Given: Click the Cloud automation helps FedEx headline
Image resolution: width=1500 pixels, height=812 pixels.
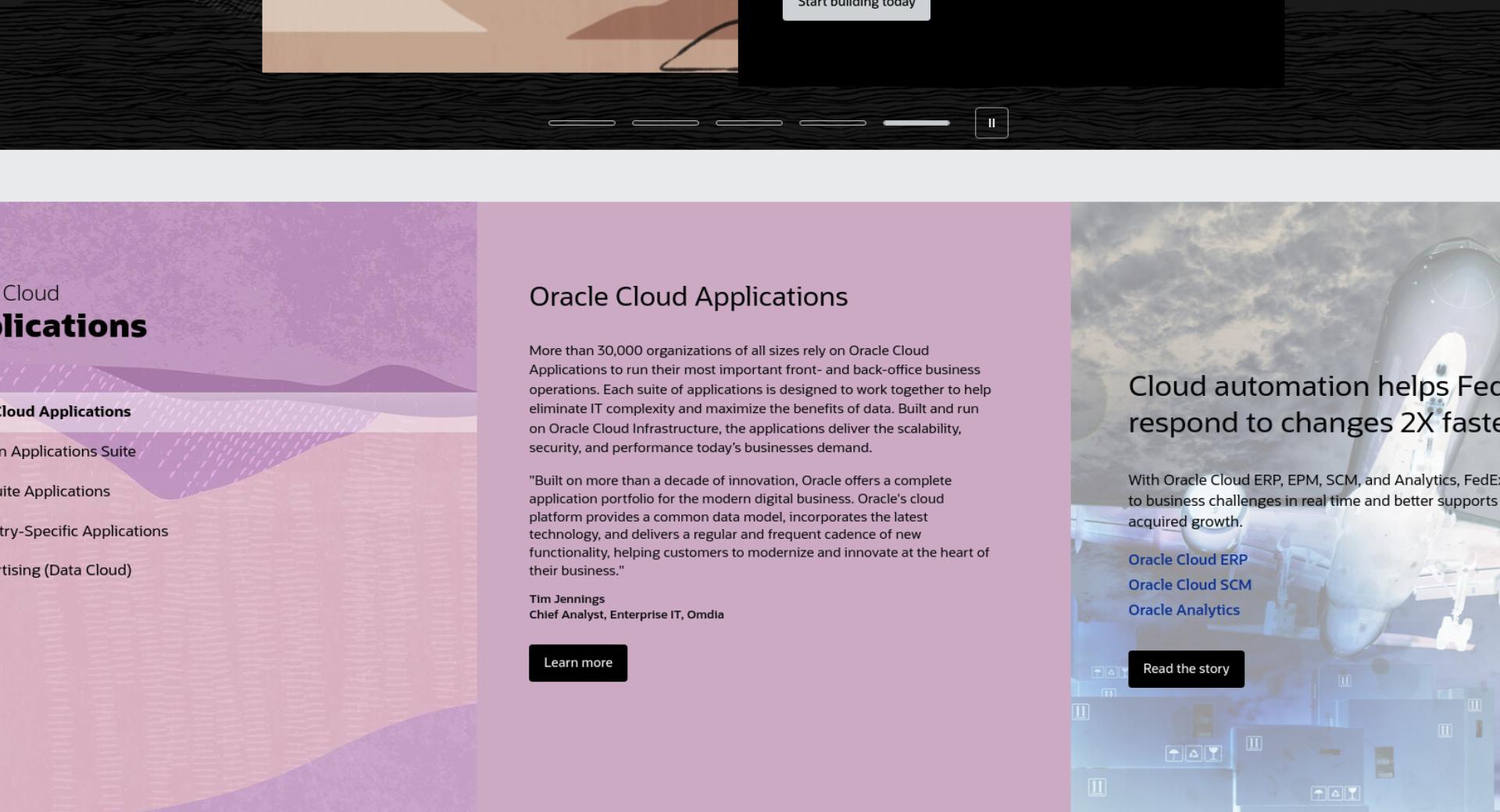Looking at the screenshot, I should (x=1314, y=404).
